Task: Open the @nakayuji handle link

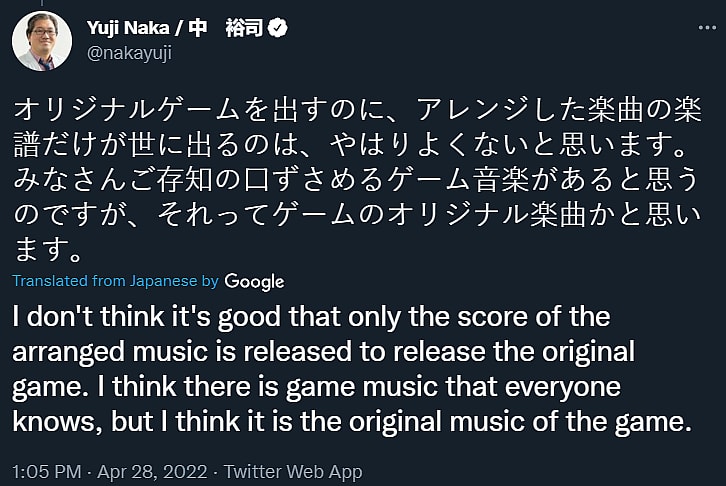Action: coord(129,53)
